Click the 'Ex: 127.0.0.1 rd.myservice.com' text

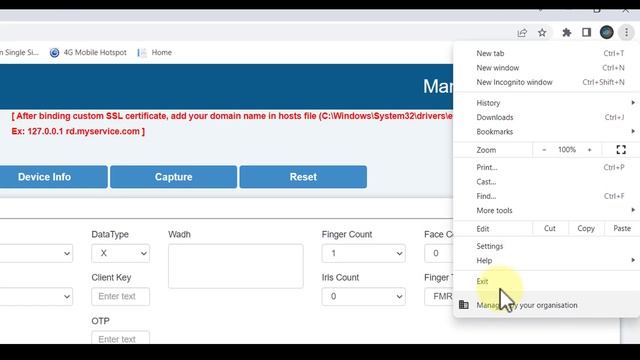pyautogui.click(x=78, y=131)
